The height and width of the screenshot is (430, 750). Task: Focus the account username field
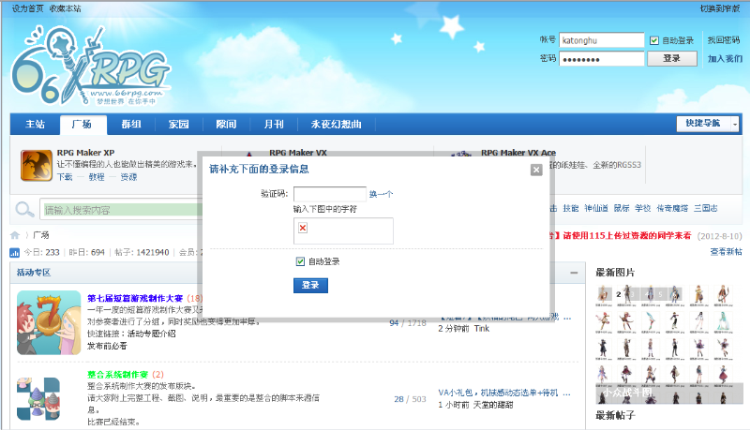tap(602, 40)
